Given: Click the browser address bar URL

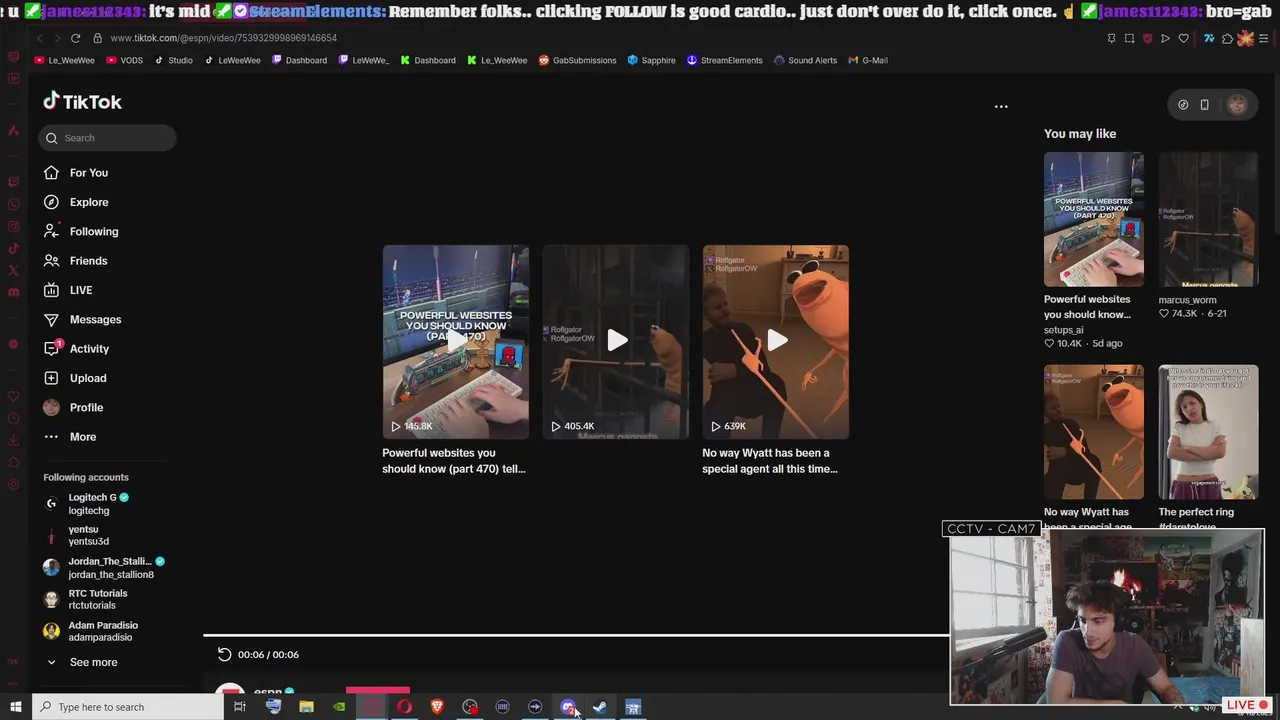Looking at the screenshot, I should 224,38.
